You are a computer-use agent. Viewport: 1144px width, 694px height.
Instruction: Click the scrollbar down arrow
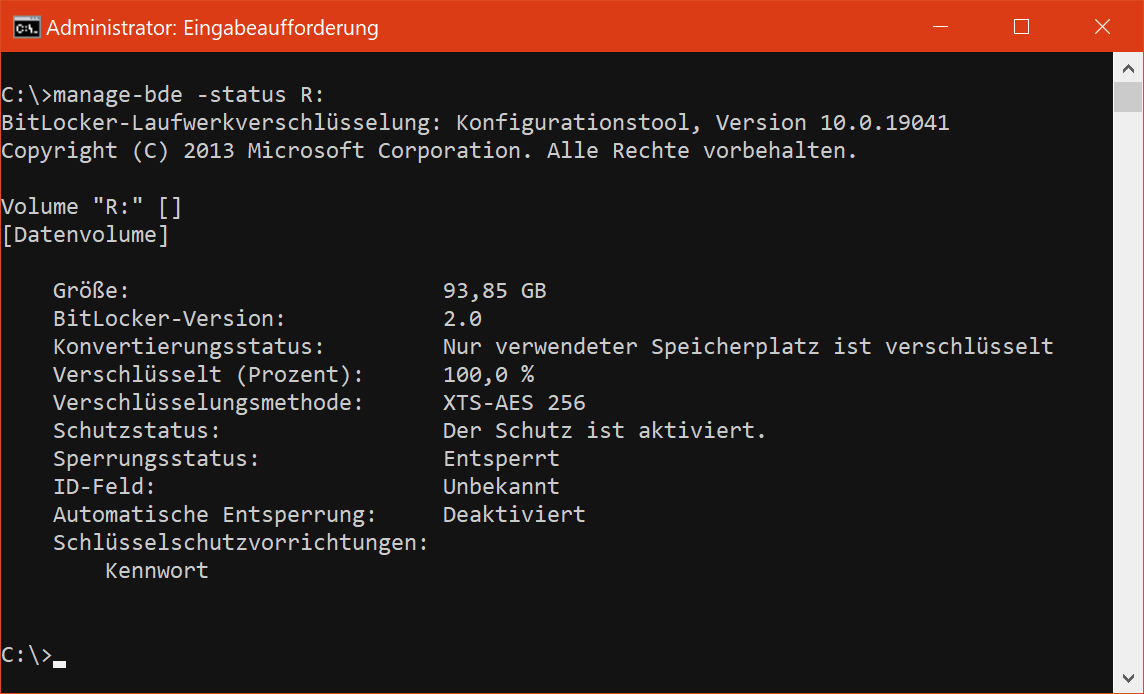(1128, 678)
